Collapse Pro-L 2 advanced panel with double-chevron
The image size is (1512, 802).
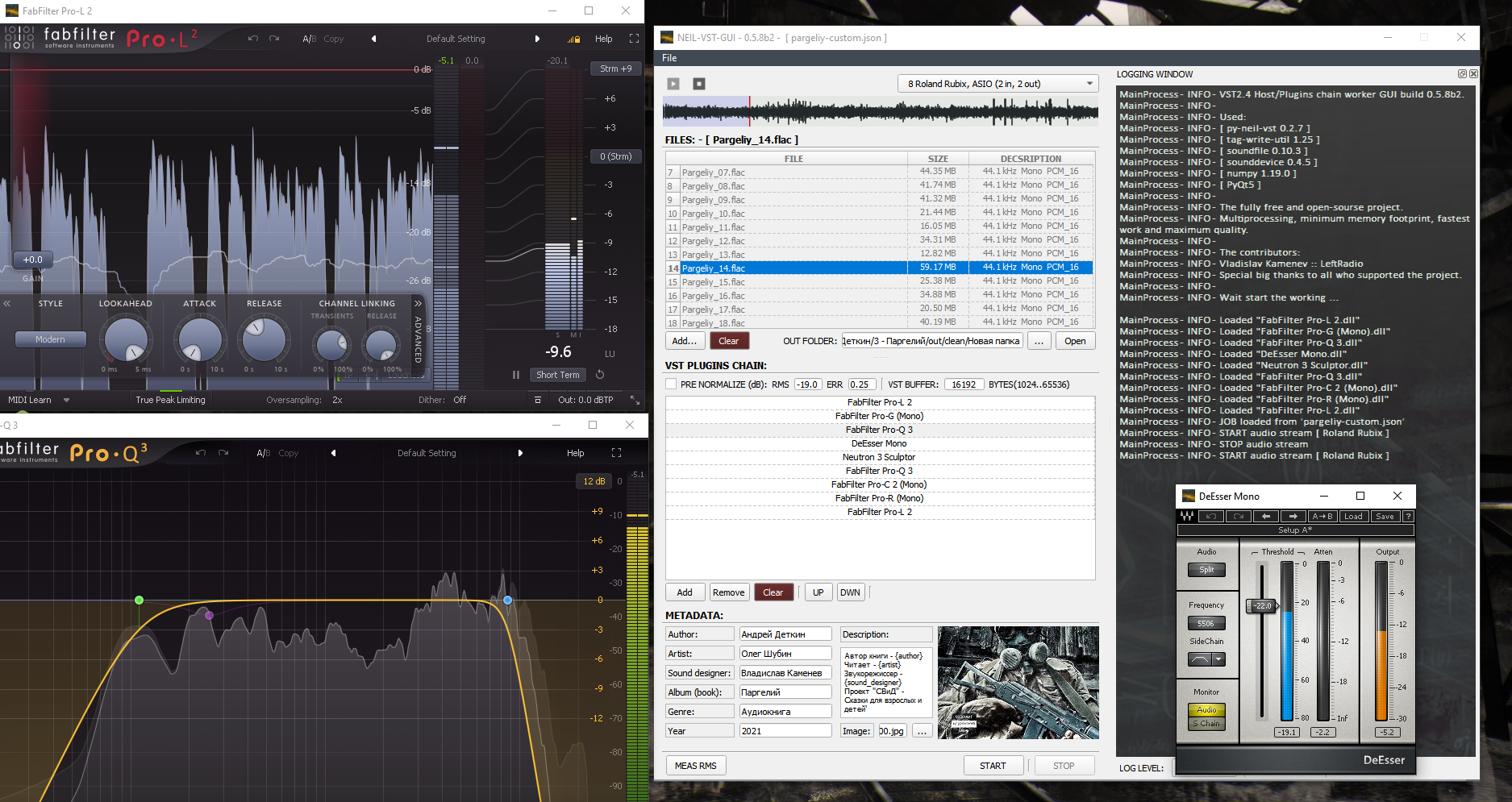[x=418, y=303]
